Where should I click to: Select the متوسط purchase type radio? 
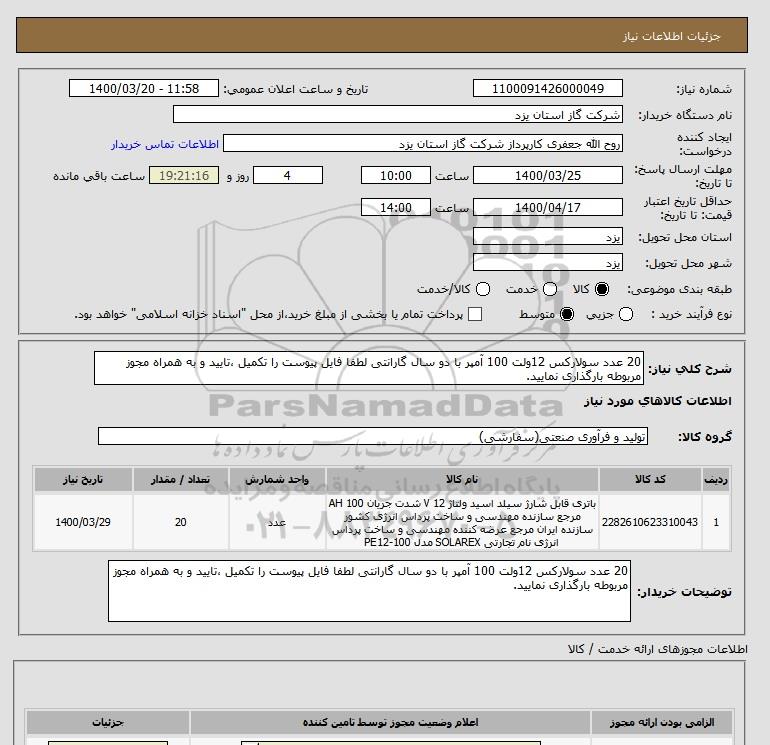coord(567,314)
